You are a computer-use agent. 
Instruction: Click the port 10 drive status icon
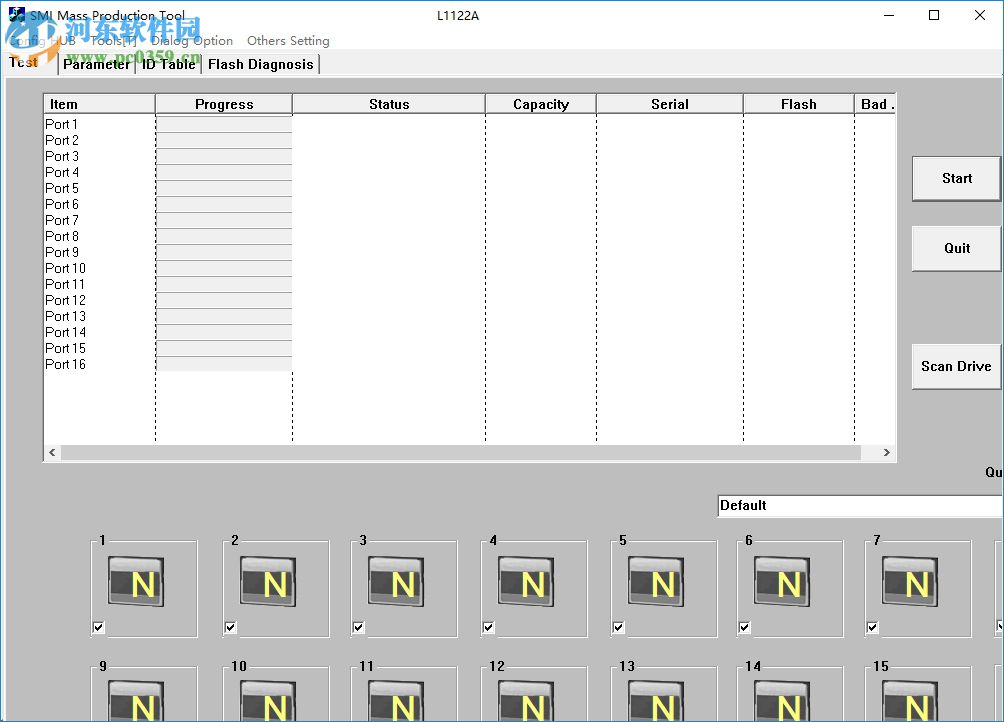pos(268,701)
